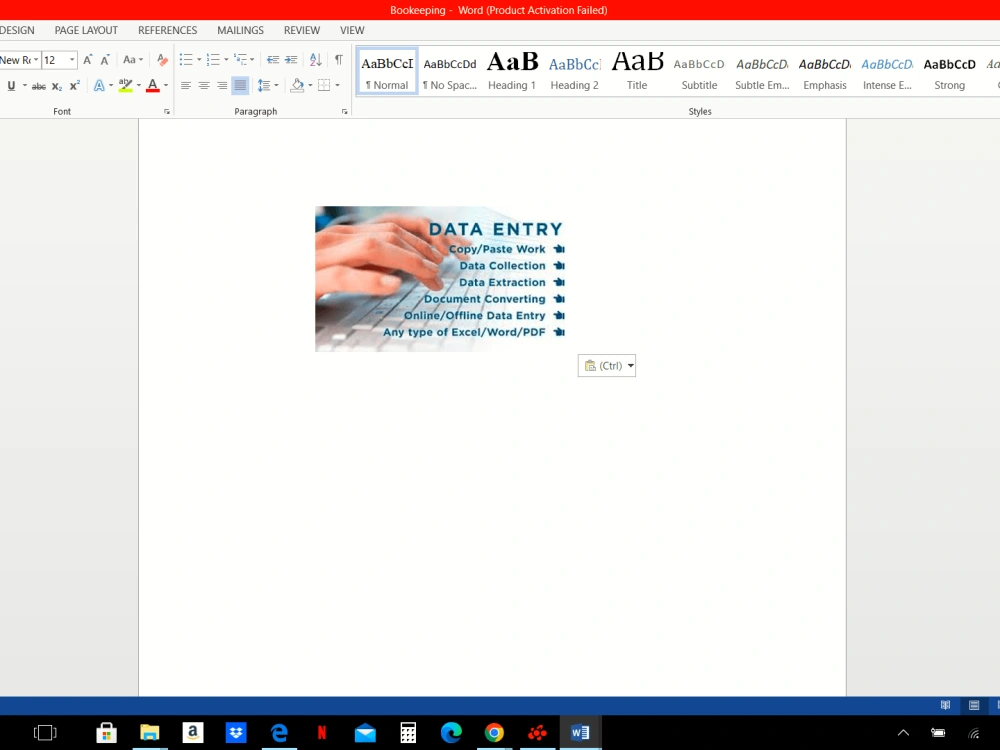Open the Change Case dropdown
Screen dimensions: 1000x750
[x=133, y=60]
